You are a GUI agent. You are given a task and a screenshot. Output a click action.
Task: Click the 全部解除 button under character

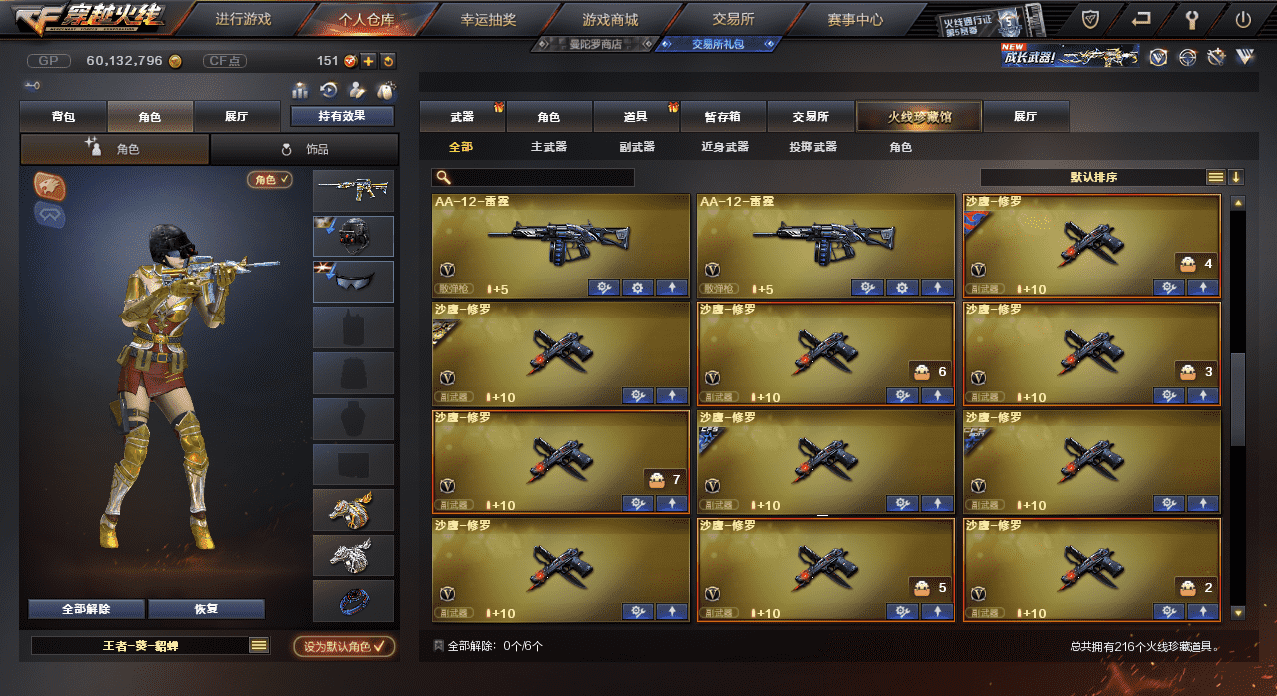point(86,609)
